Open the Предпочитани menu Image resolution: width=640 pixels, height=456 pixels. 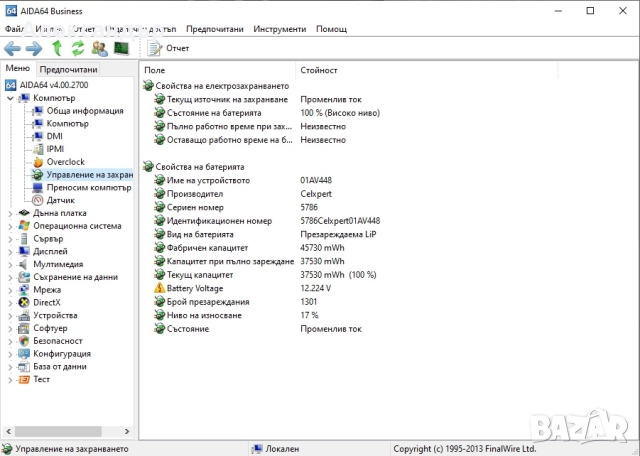point(215,29)
